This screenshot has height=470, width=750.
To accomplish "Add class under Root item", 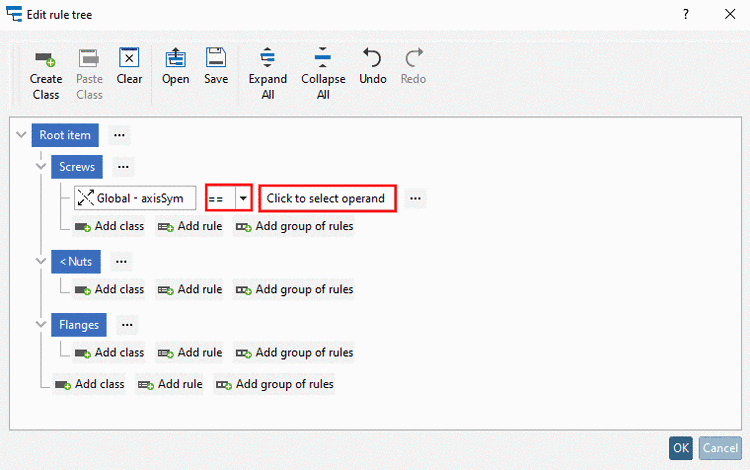I will (89, 384).
